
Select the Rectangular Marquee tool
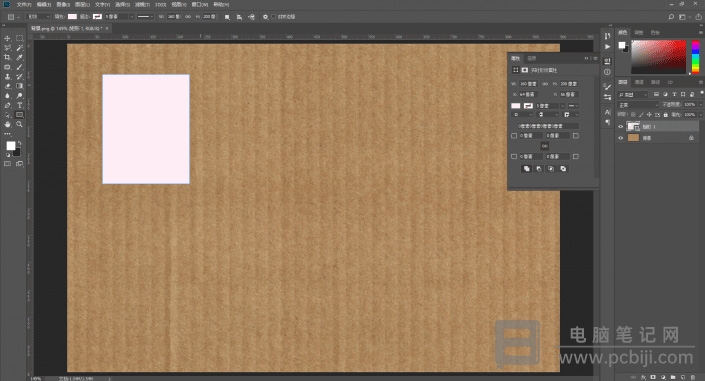[x=19, y=38]
